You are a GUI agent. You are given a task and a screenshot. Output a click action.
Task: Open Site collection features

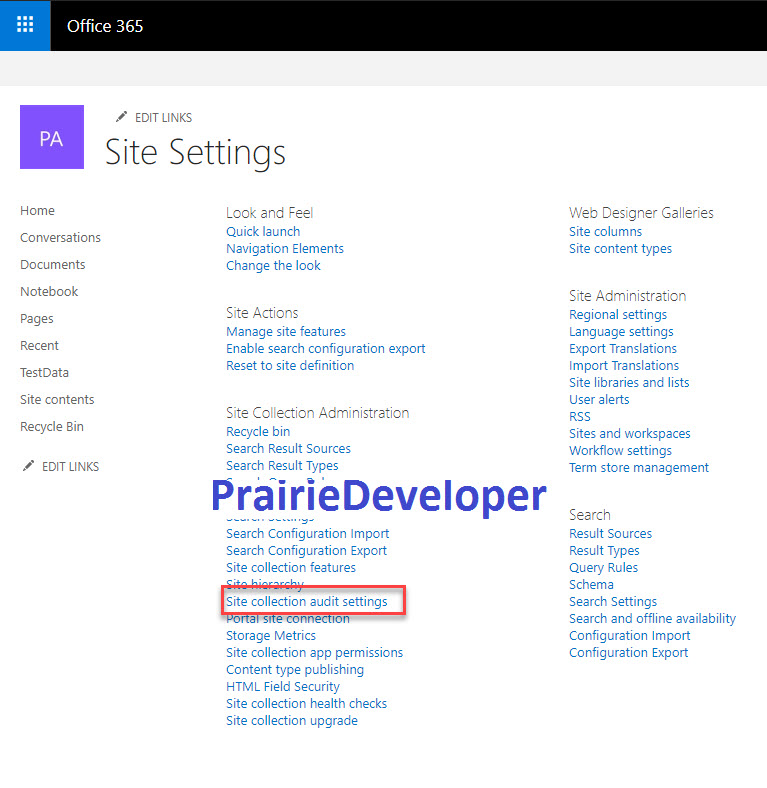[x=291, y=568]
